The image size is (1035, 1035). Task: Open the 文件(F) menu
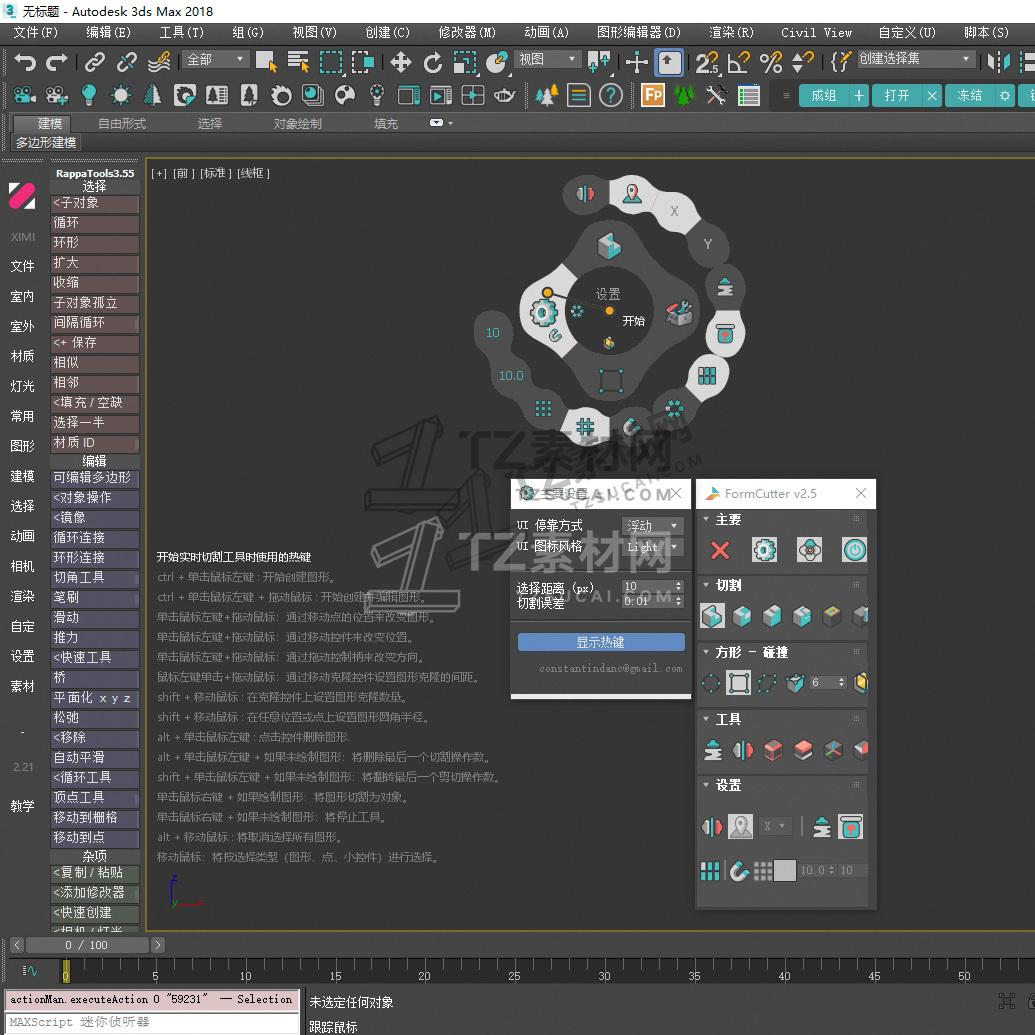click(x=36, y=32)
